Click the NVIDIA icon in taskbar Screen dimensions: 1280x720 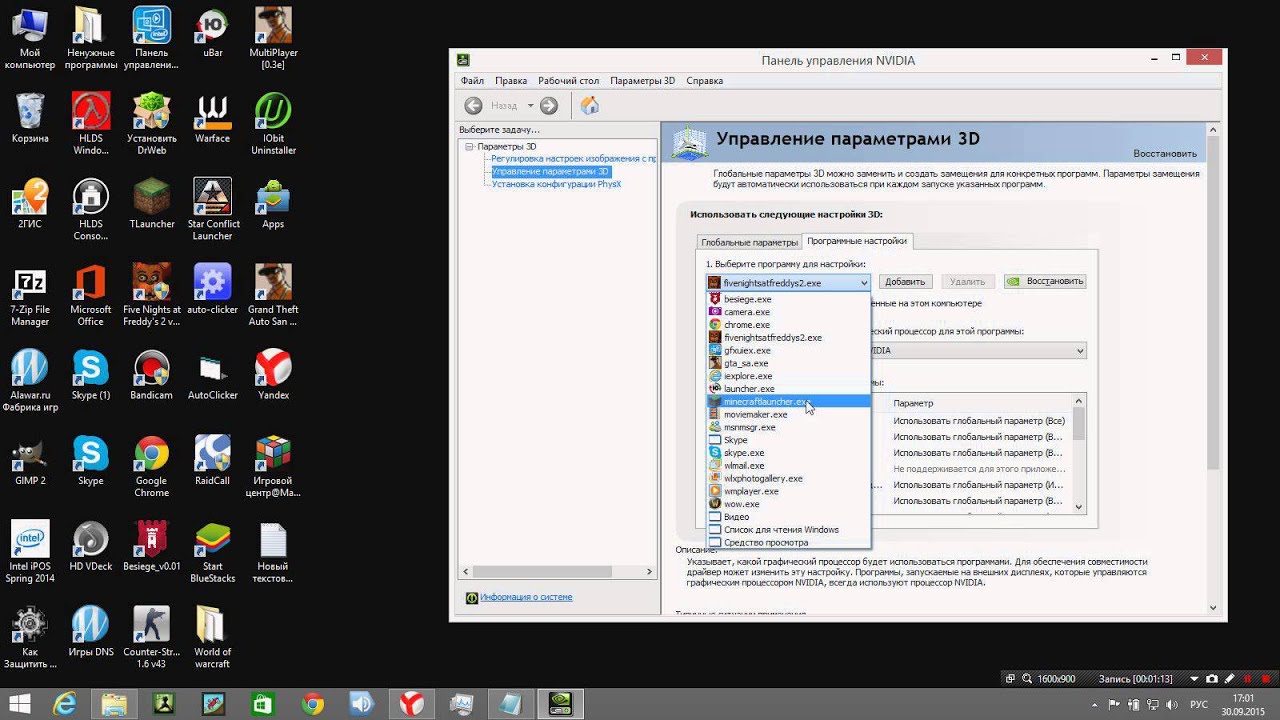[x=561, y=703]
